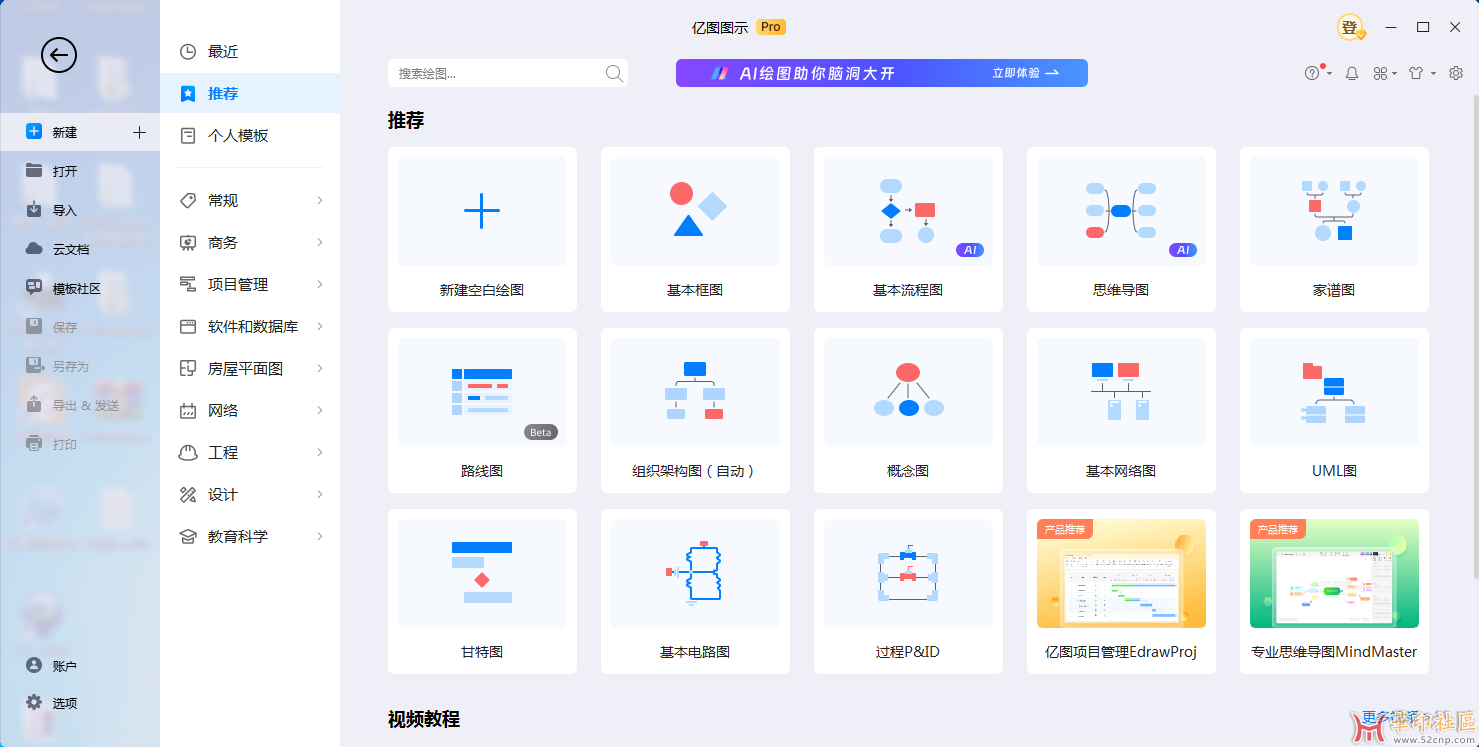Viewport: 1479px width, 747px height.
Task: Go to 模板社区 template community
Action: (x=80, y=288)
